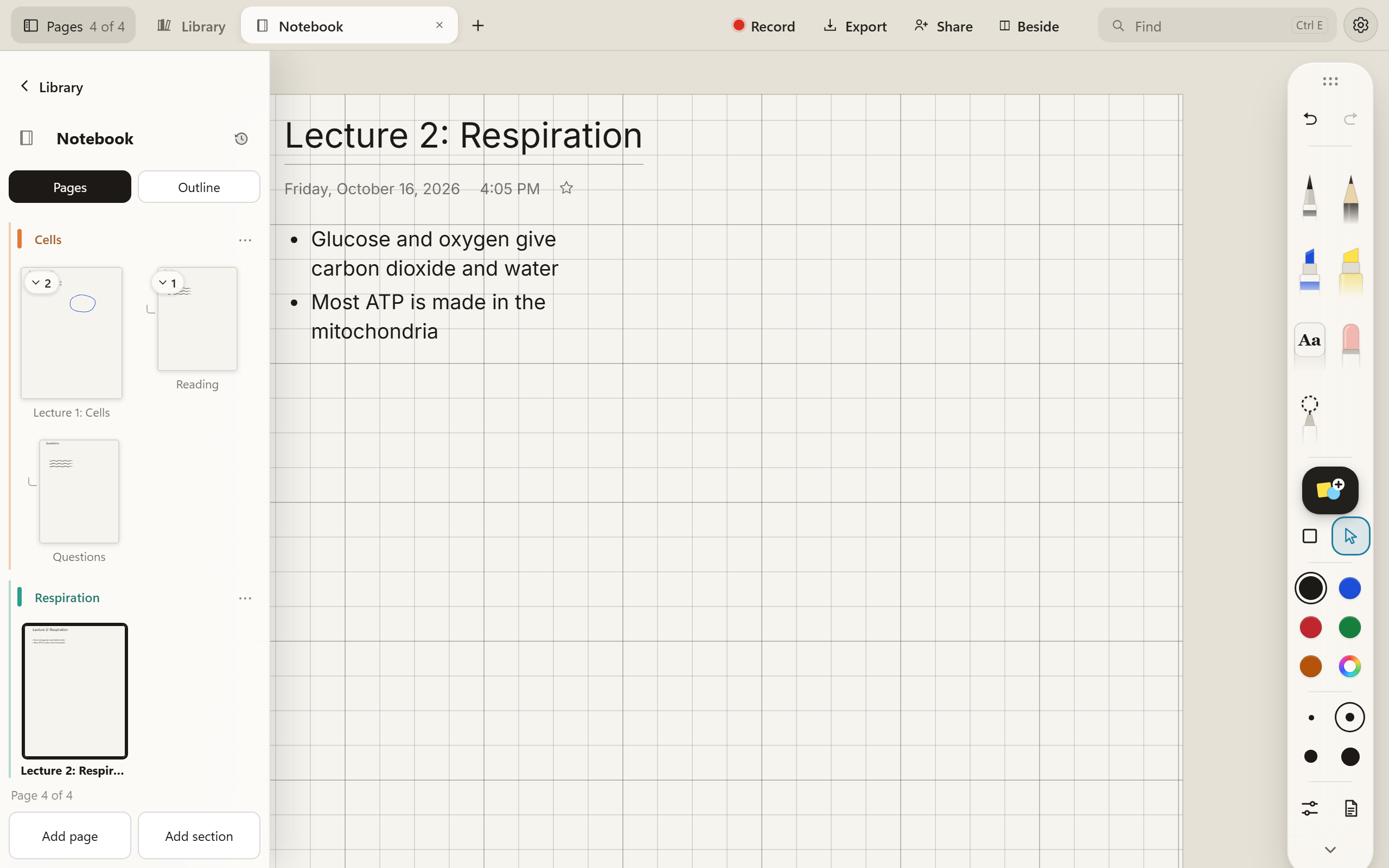
Task: Click the Glucose and oxygen bullet text
Action: pyautogui.click(x=435, y=253)
